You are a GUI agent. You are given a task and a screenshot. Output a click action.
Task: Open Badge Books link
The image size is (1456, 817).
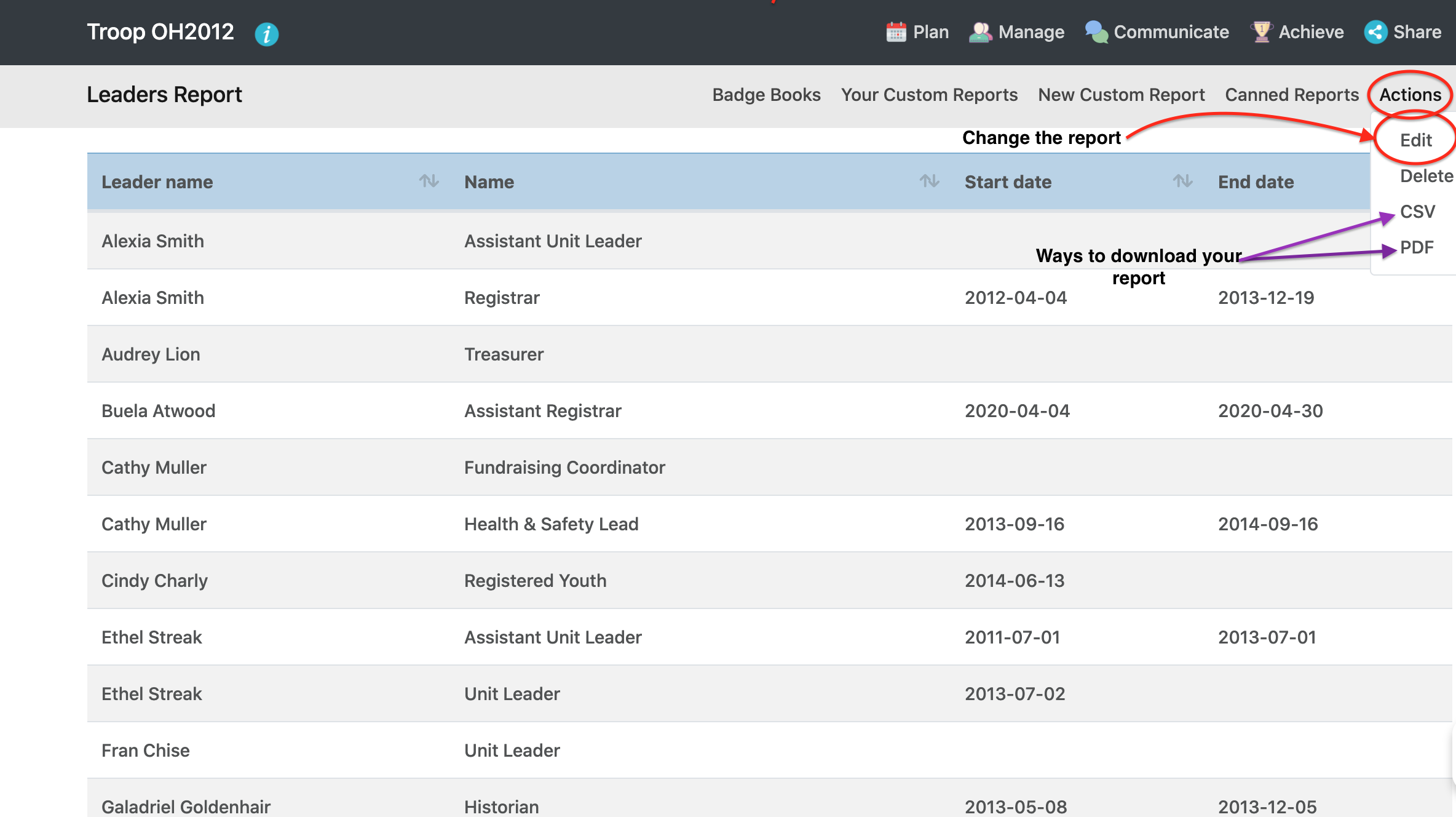pyautogui.click(x=766, y=95)
